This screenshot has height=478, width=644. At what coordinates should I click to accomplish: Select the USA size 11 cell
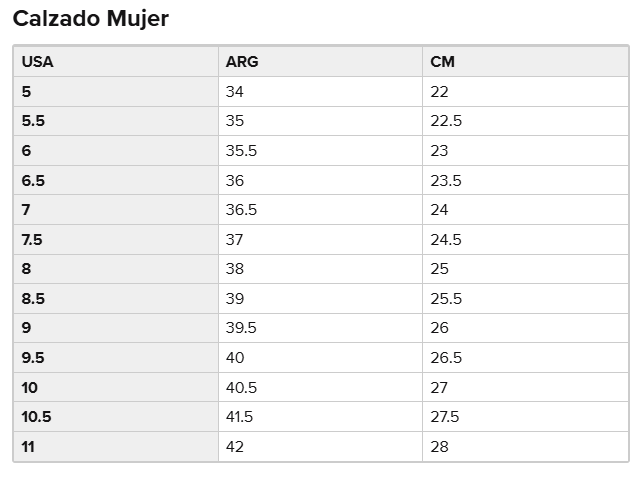28,447
